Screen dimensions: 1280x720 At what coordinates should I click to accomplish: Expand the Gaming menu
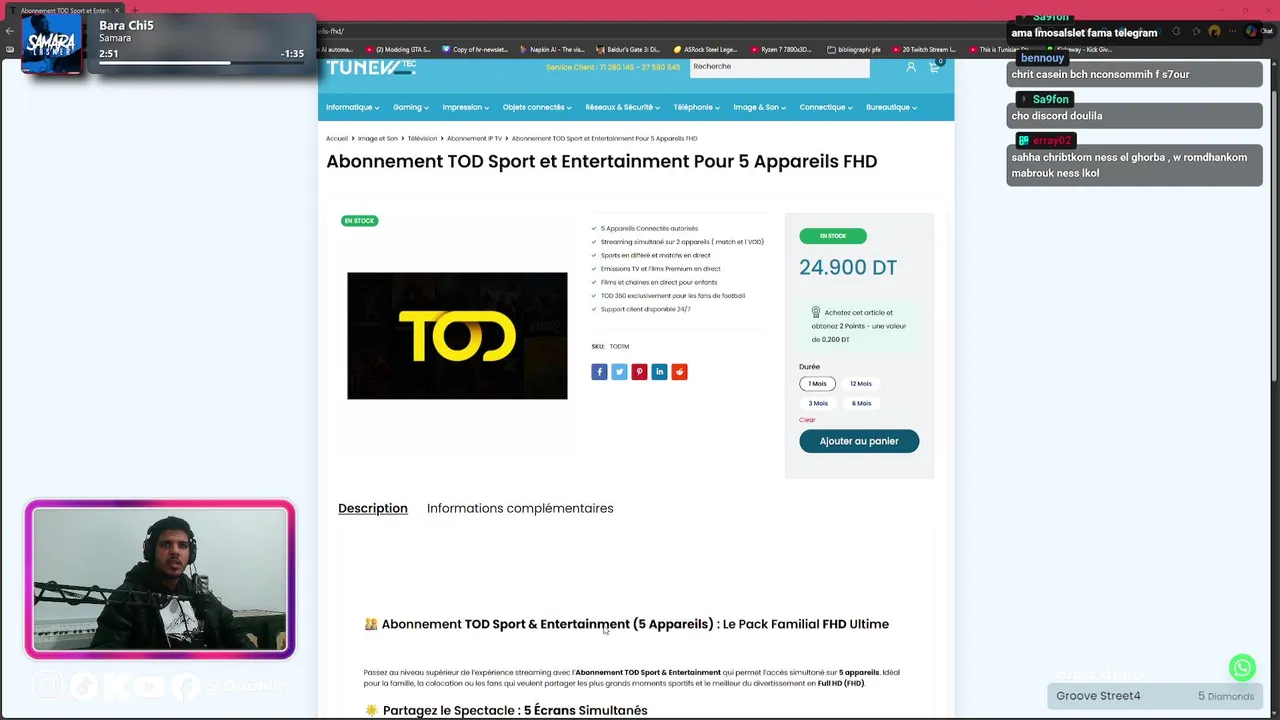pyautogui.click(x=410, y=107)
